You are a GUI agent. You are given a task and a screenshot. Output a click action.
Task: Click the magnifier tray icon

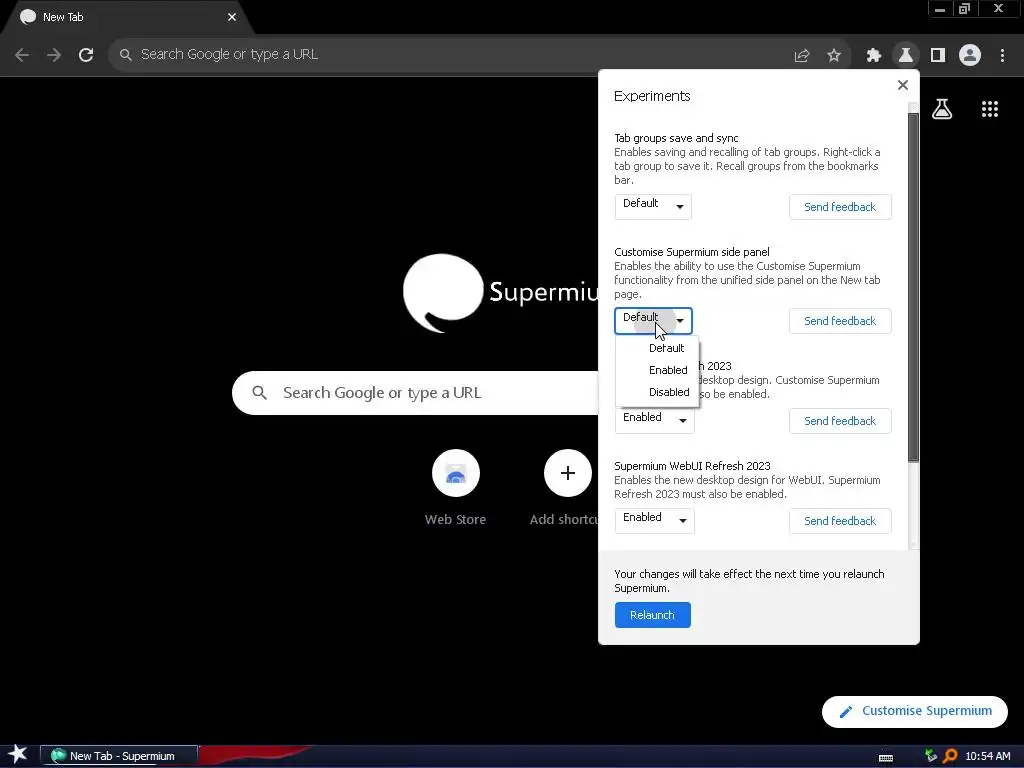tap(950, 756)
